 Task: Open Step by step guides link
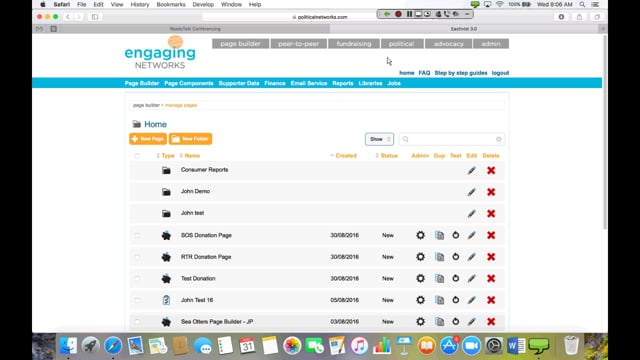461,73
